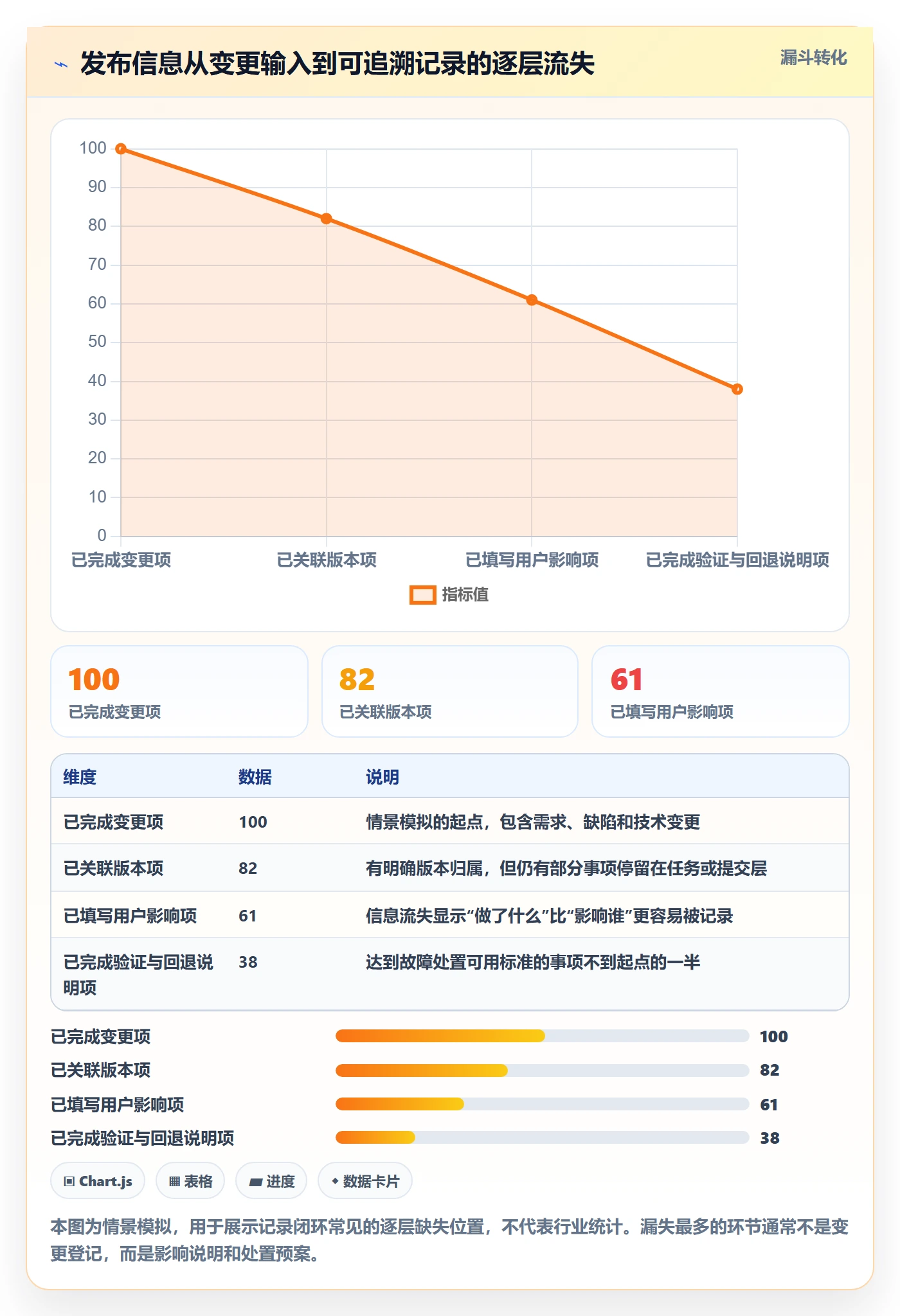The width and height of the screenshot is (900, 1316).
Task: Click the 指标值 legend text
Action: point(465,595)
